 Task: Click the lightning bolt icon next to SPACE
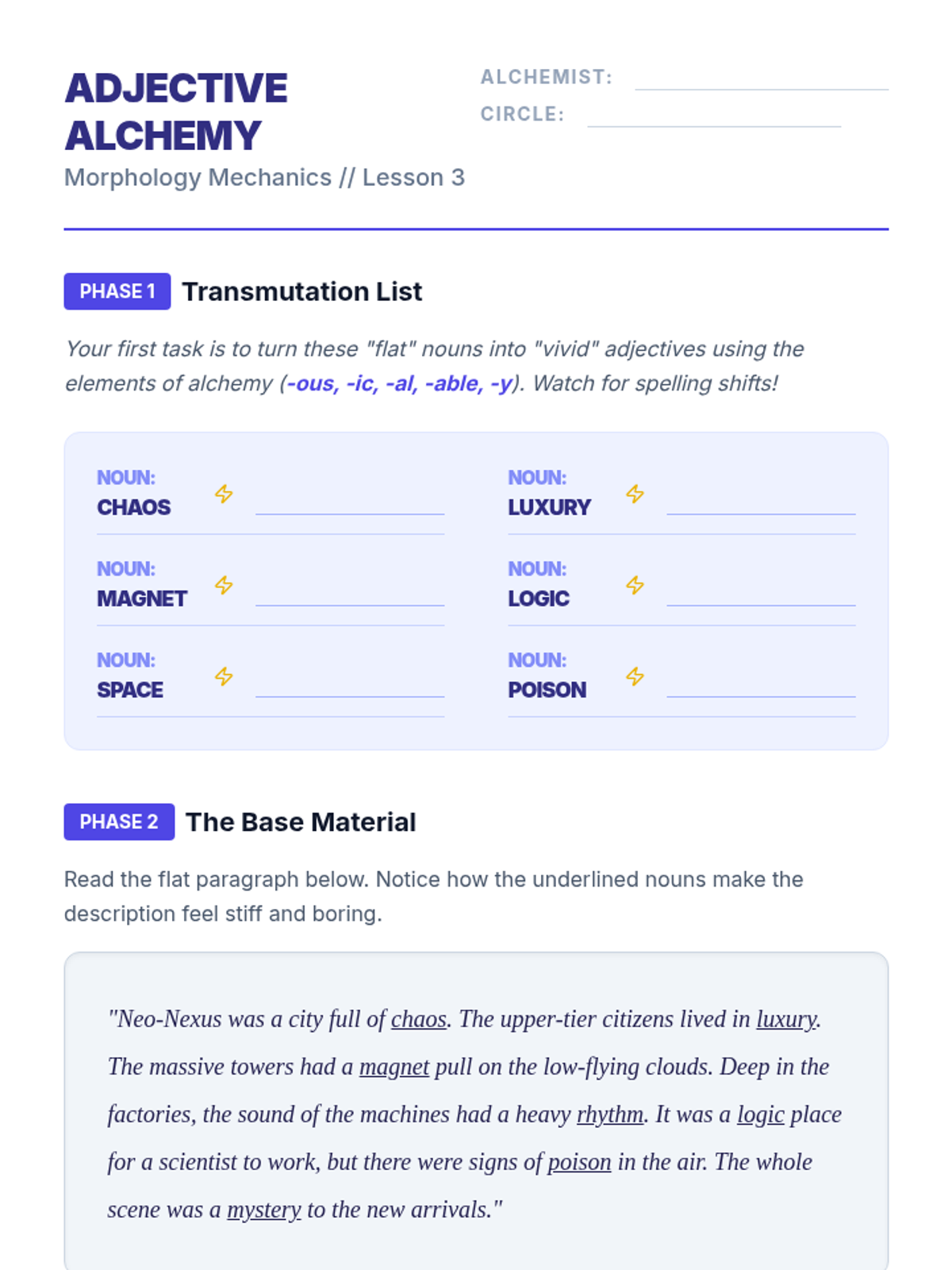[224, 676]
